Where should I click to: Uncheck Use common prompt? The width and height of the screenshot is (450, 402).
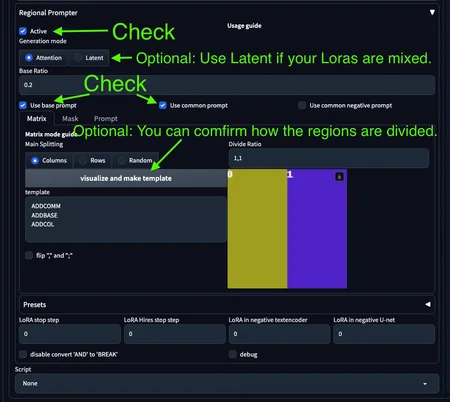point(163,105)
